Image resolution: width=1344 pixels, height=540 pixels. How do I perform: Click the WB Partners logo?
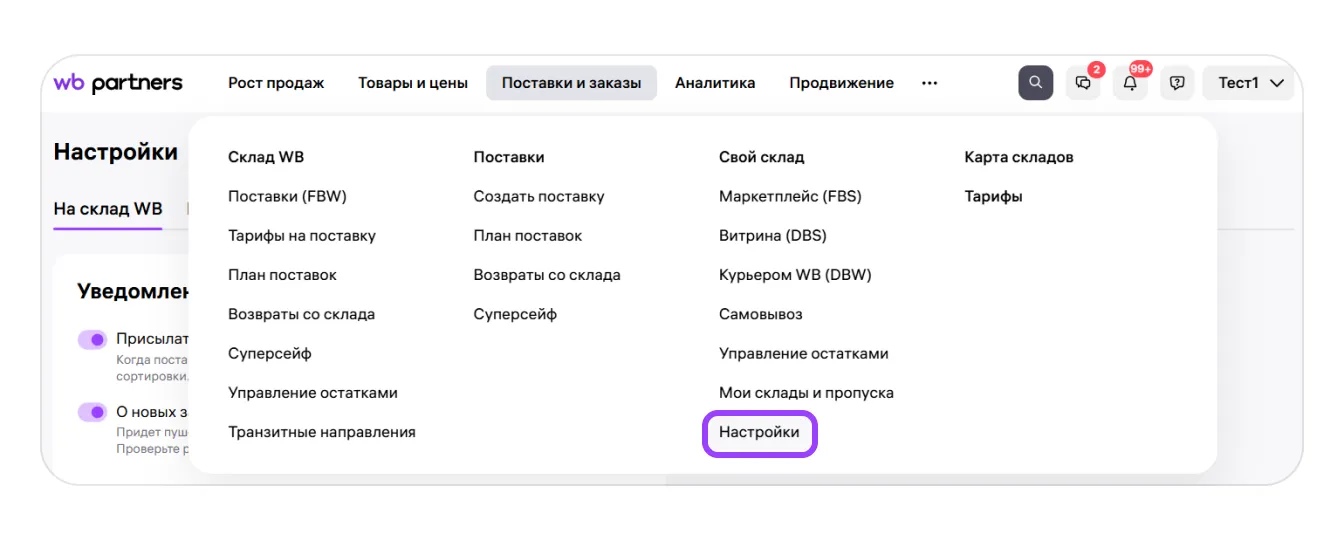click(x=118, y=83)
